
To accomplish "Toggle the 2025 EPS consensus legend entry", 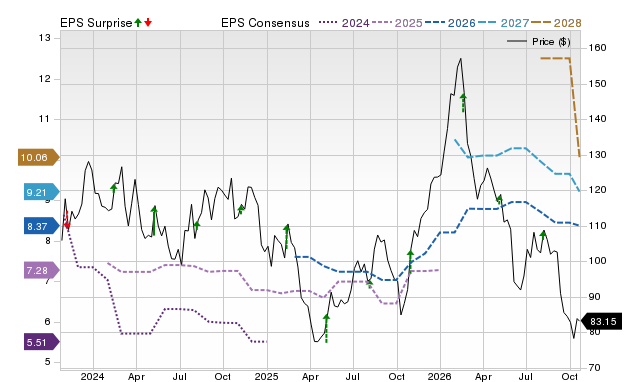I will click(x=397, y=23).
